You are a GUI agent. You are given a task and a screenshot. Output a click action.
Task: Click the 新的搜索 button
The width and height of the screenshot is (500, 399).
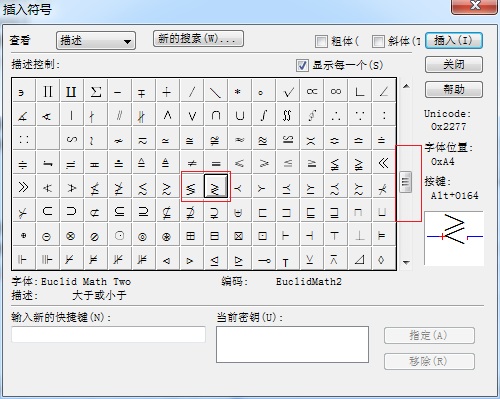click(x=198, y=39)
